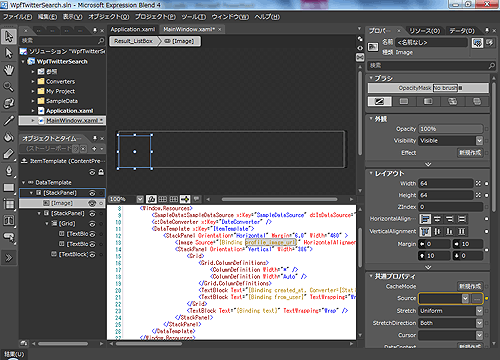Image resolution: width=500 pixels, height=360 pixels.
Task: Open the StretchDirection dropdown
Action: coord(479,323)
